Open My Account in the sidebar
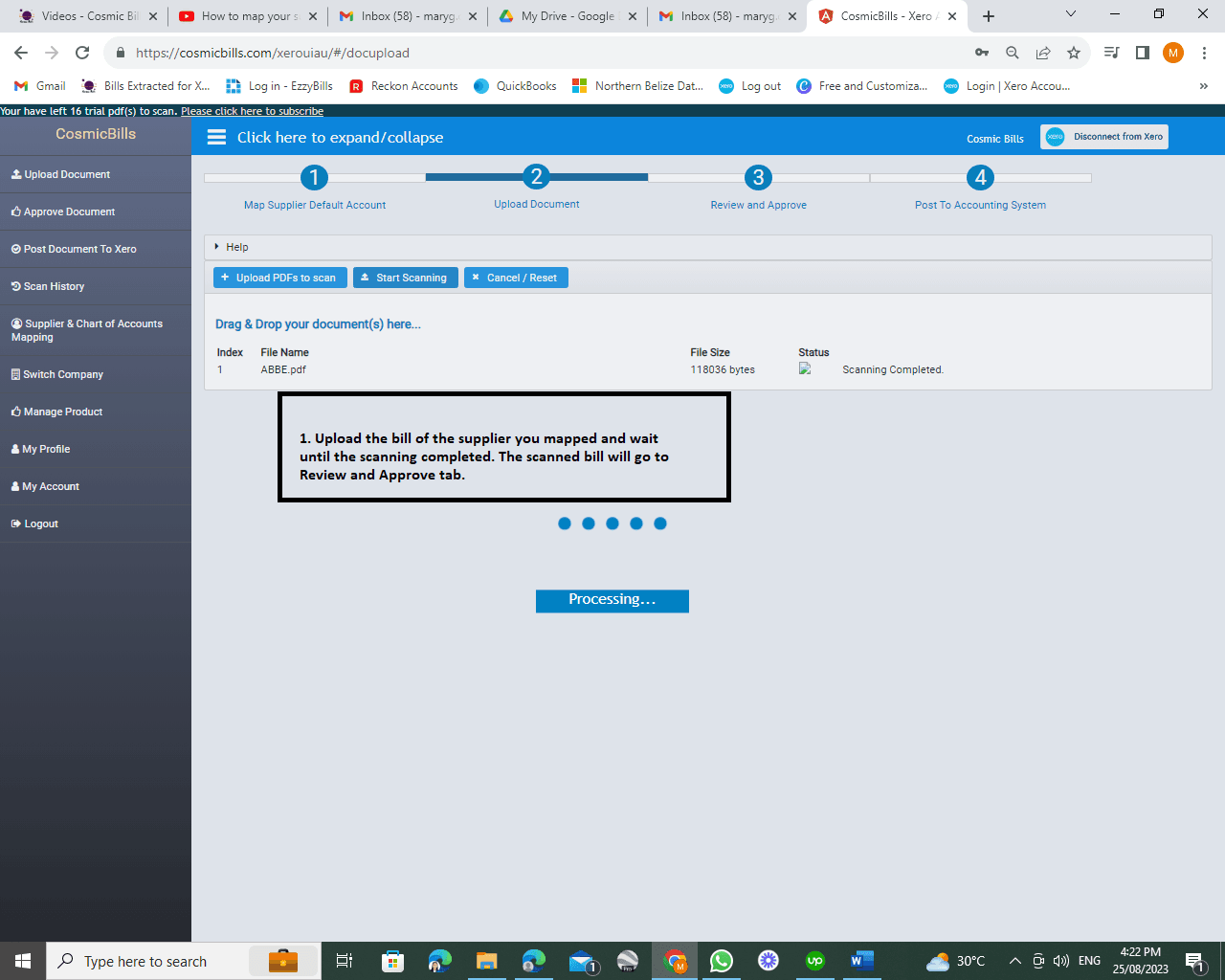The width and height of the screenshot is (1225, 980). tap(96, 486)
